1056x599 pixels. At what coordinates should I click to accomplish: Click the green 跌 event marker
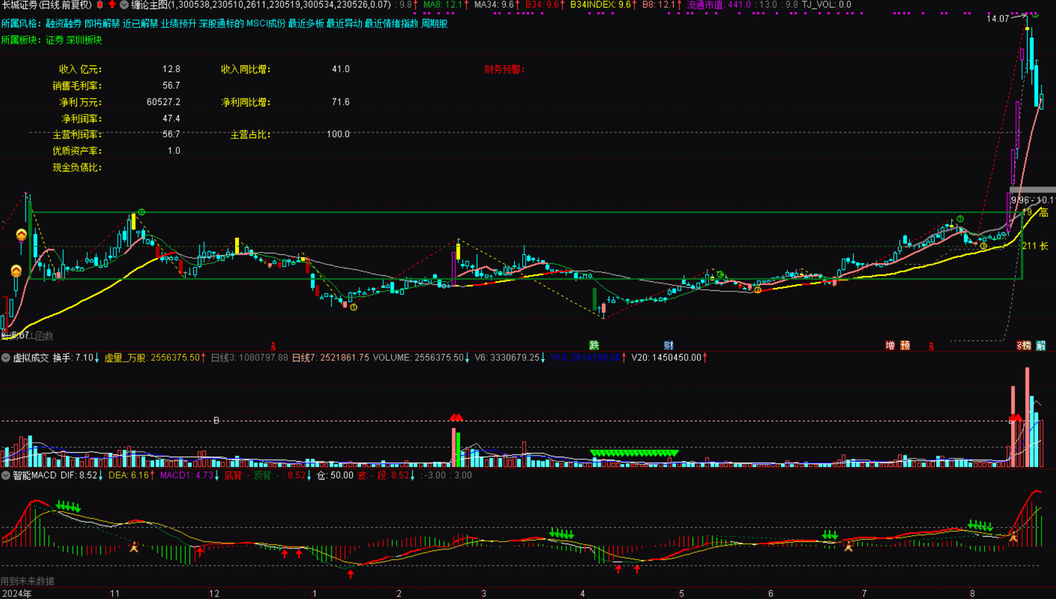click(x=594, y=346)
